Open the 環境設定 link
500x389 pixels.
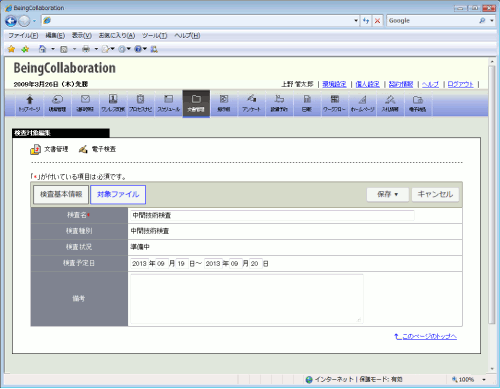pos(334,84)
